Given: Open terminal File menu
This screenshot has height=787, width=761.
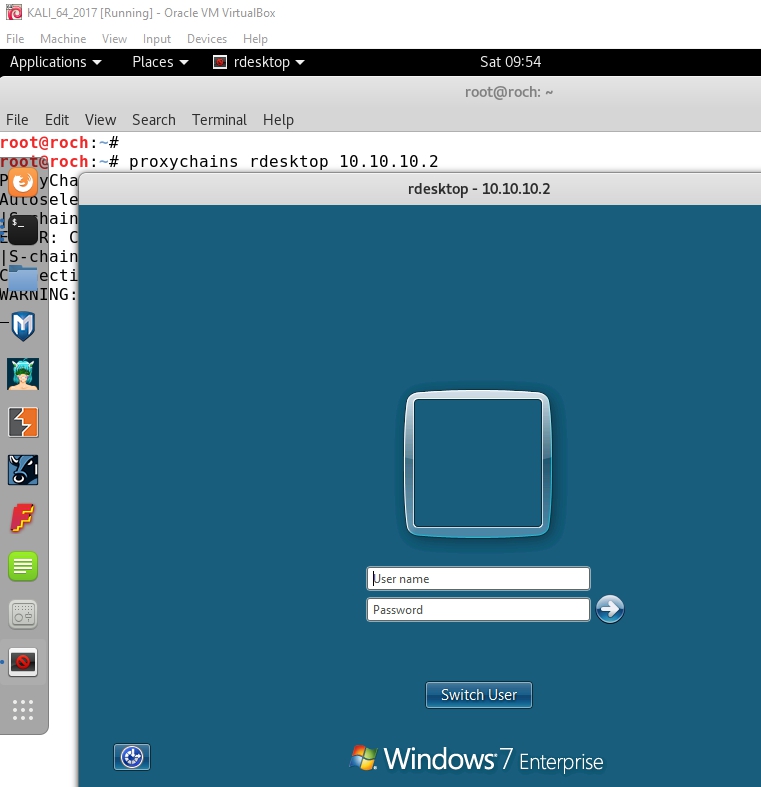Looking at the screenshot, I should pyautogui.click(x=17, y=119).
